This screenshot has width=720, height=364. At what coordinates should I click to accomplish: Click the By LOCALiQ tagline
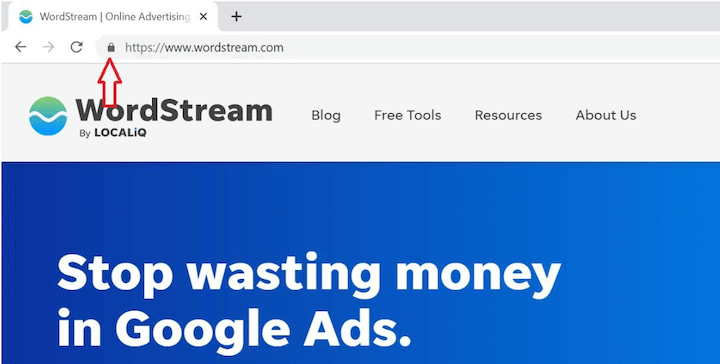113,133
